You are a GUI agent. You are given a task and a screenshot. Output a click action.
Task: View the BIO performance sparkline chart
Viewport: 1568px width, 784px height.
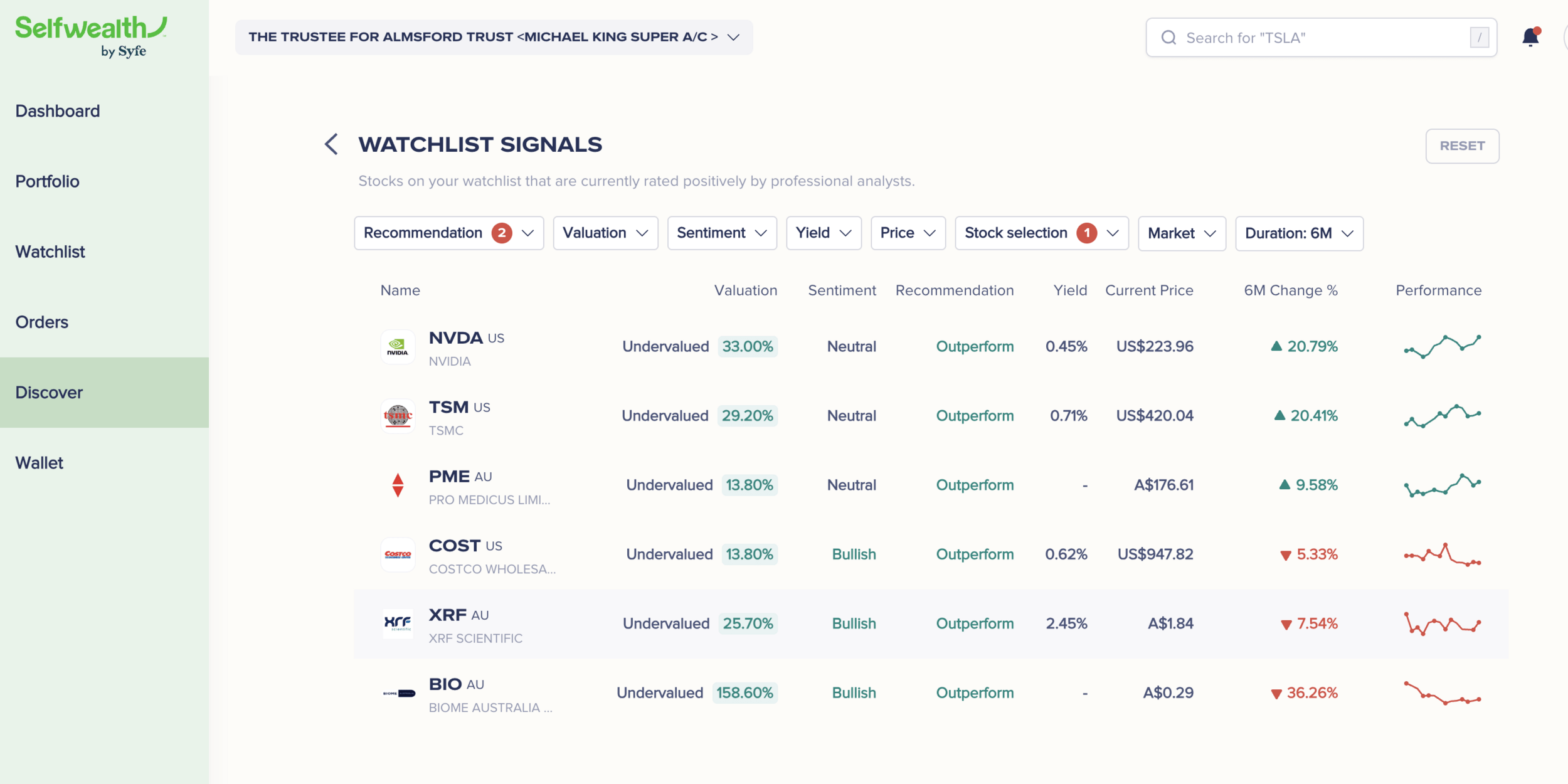pyautogui.click(x=1442, y=693)
